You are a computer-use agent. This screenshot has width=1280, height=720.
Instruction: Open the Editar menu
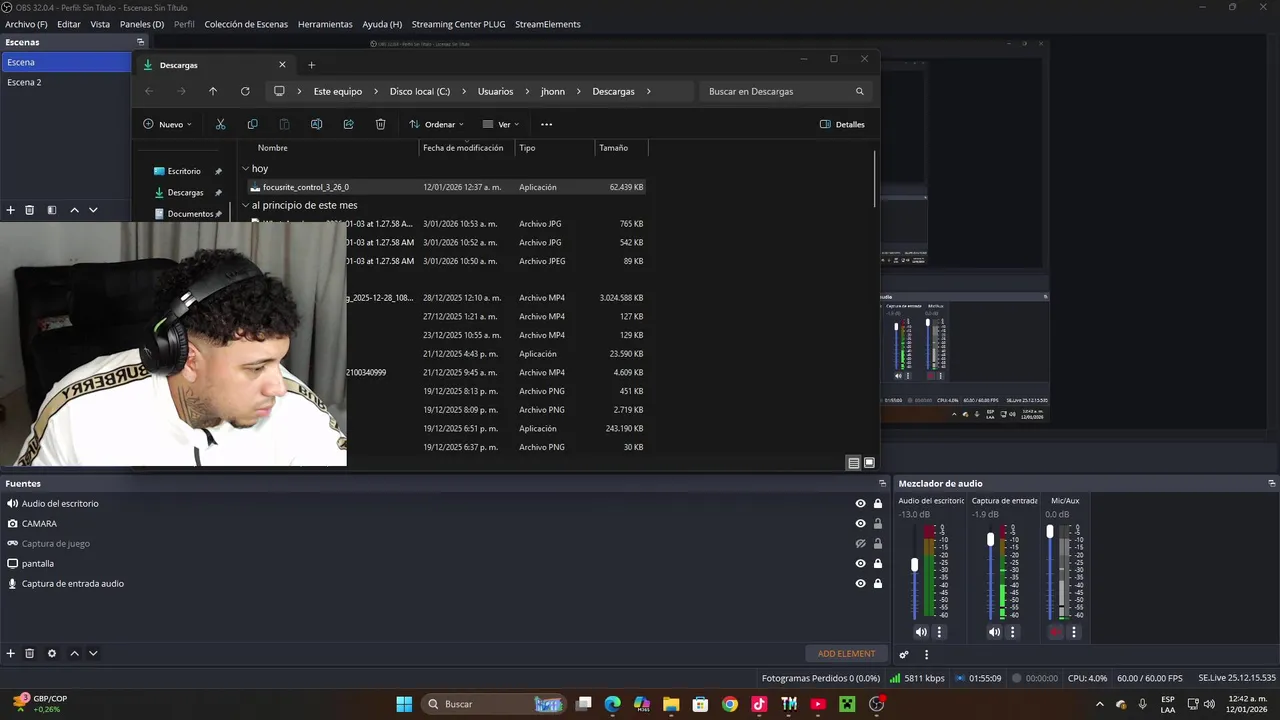click(x=69, y=24)
